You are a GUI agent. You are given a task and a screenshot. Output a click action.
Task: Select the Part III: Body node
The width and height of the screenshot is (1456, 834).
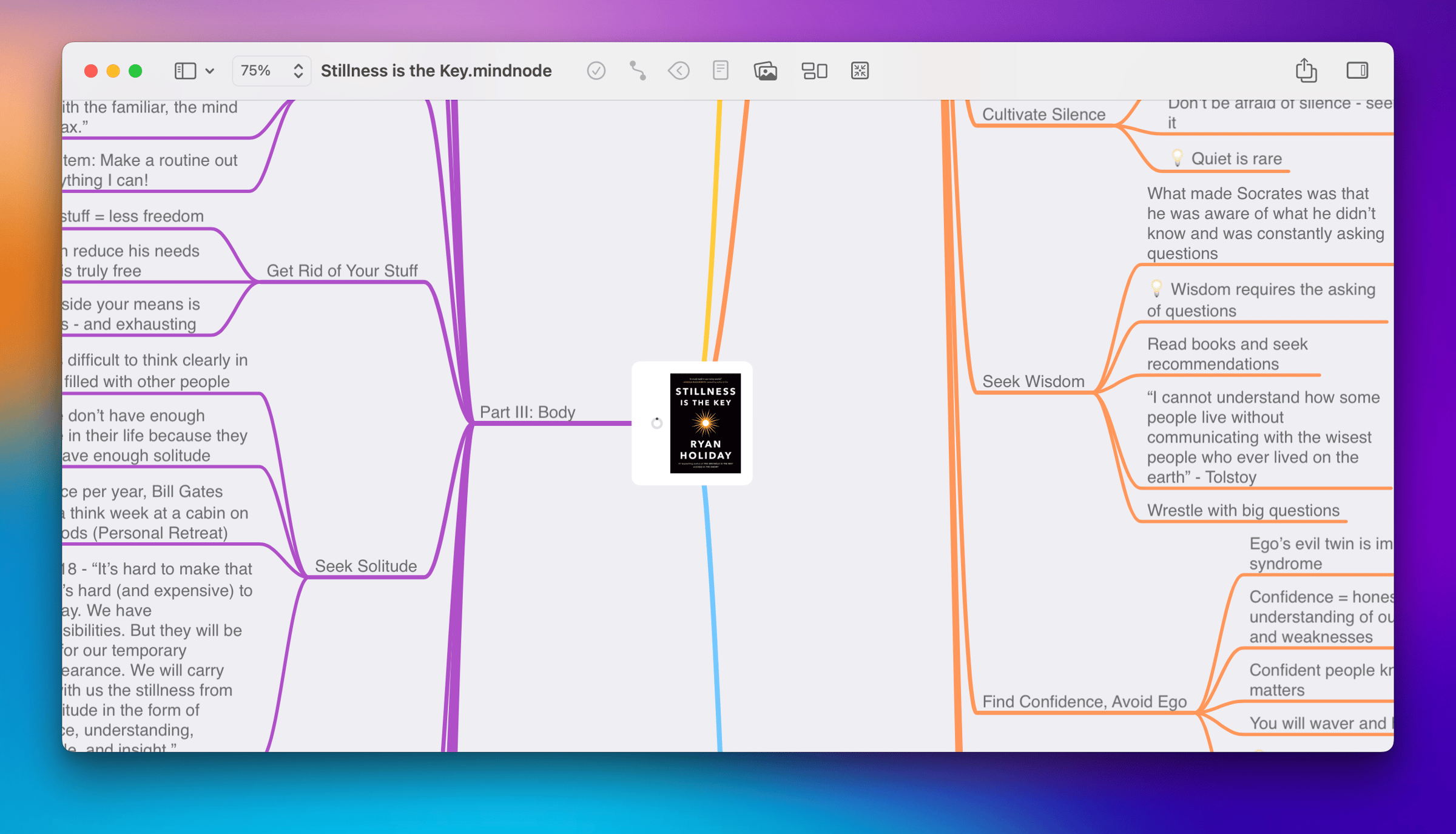click(527, 412)
